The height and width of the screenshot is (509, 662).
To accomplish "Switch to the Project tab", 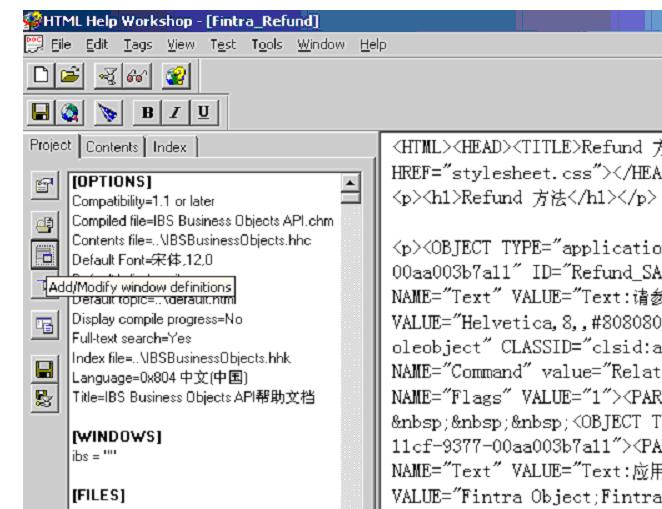I will click(x=51, y=146).
